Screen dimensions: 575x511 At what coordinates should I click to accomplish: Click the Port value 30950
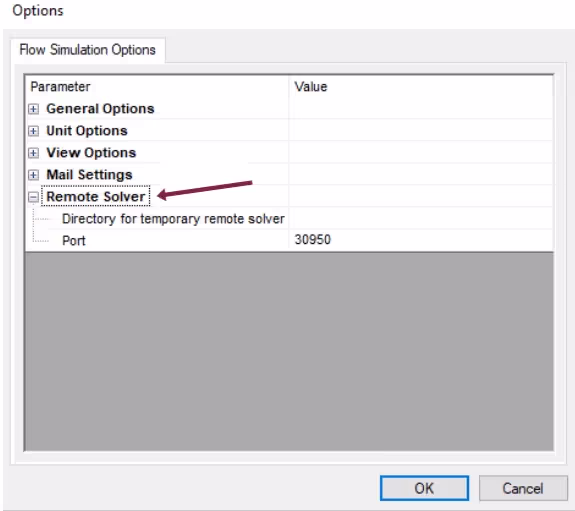tap(313, 240)
